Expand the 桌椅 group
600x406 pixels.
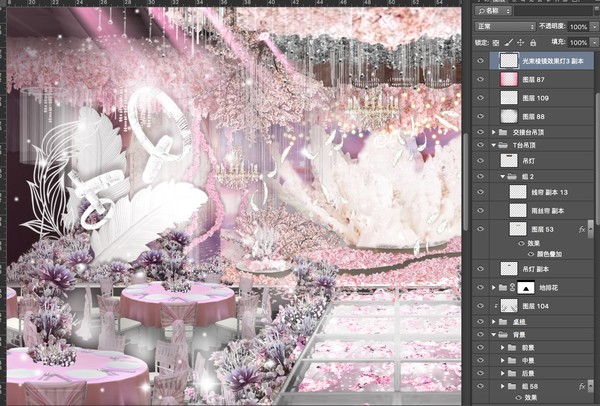point(494,322)
